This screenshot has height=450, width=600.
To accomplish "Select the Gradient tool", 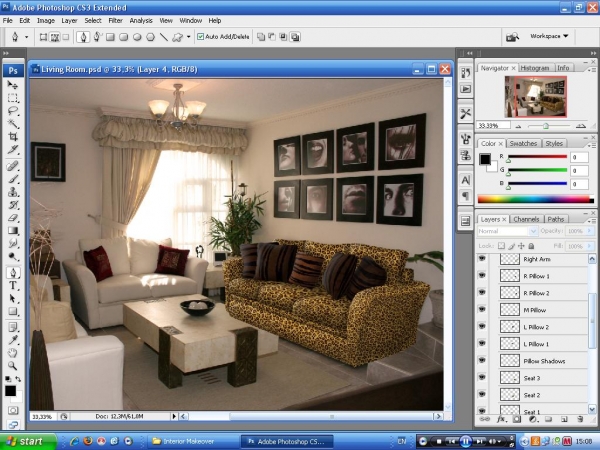I will coord(13,230).
